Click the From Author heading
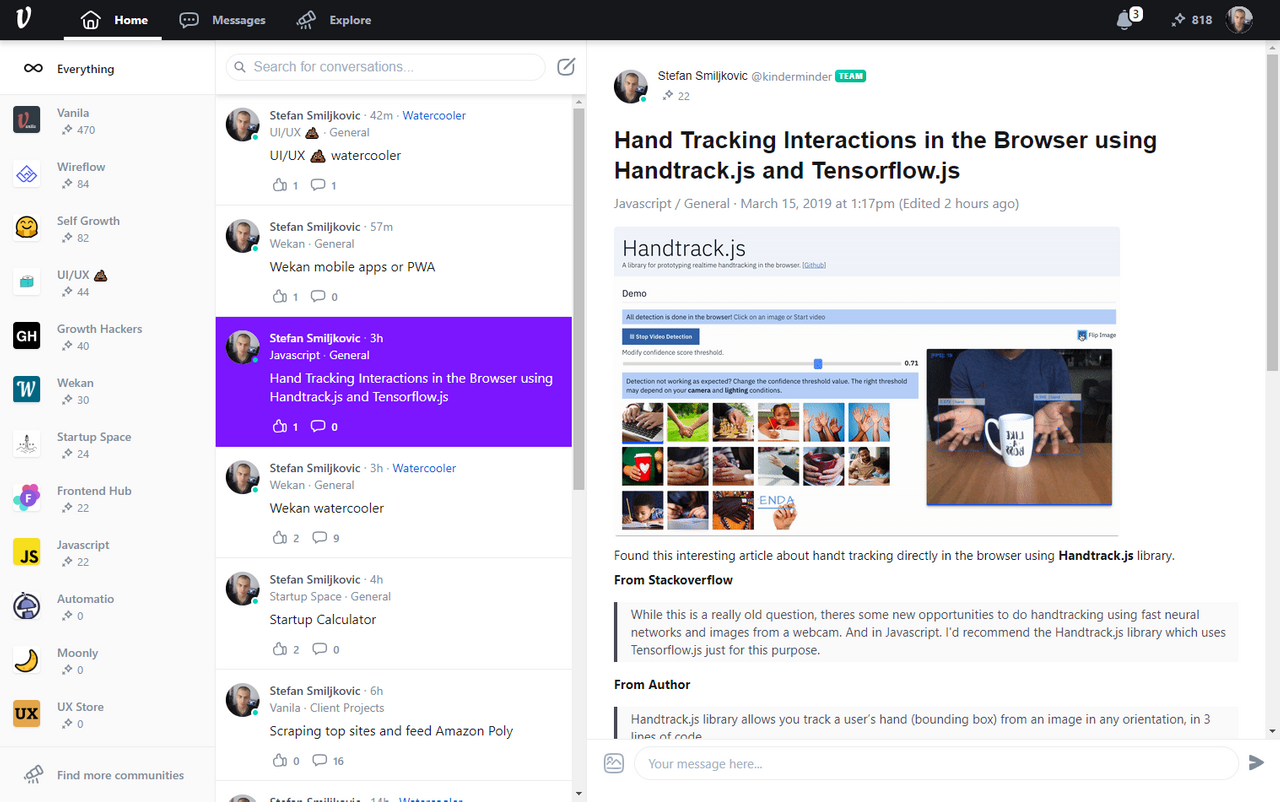The image size is (1280, 802). pyautogui.click(x=652, y=685)
